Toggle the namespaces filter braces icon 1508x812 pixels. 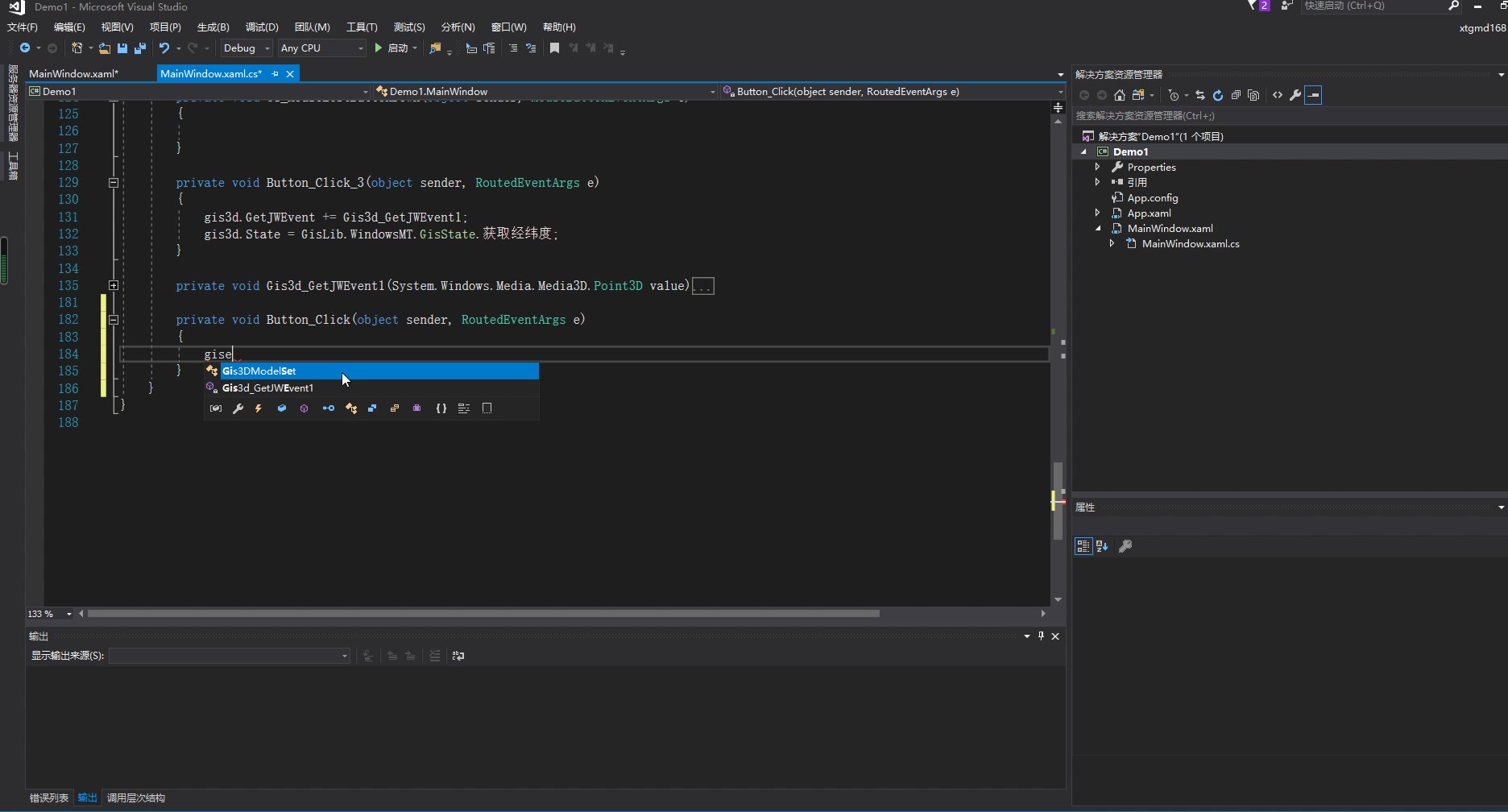tap(441, 408)
